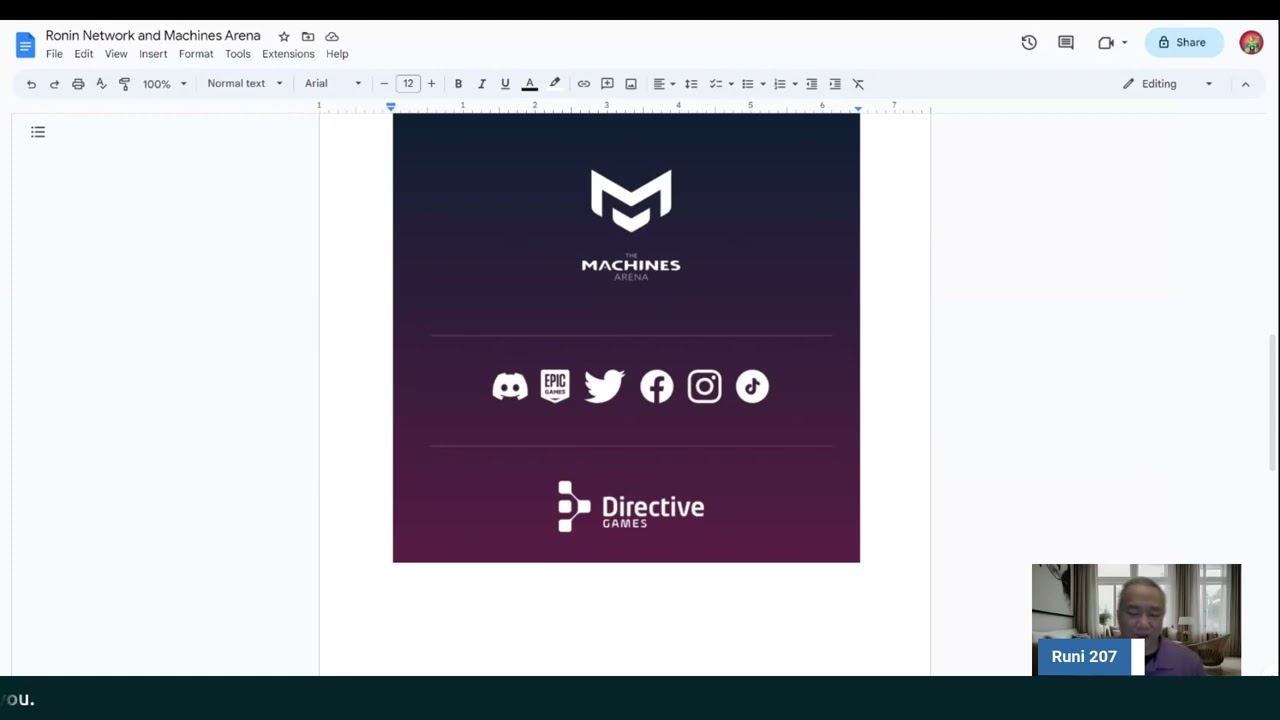Open the Editing mode dropdown
Screen dimensions: 1280x720
tap(1168, 84)
